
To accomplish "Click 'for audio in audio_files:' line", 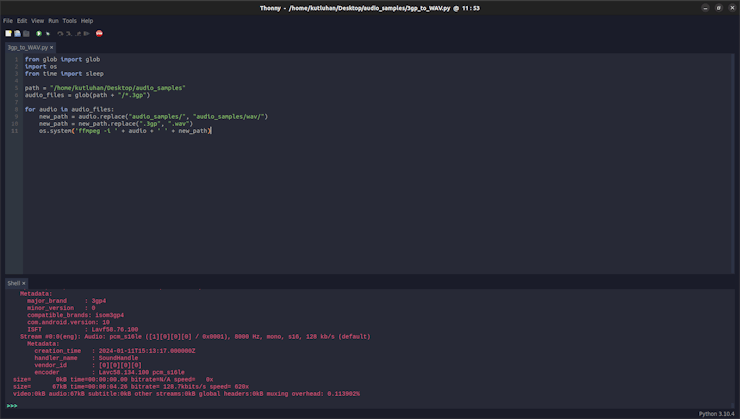I will pos(69,109).
